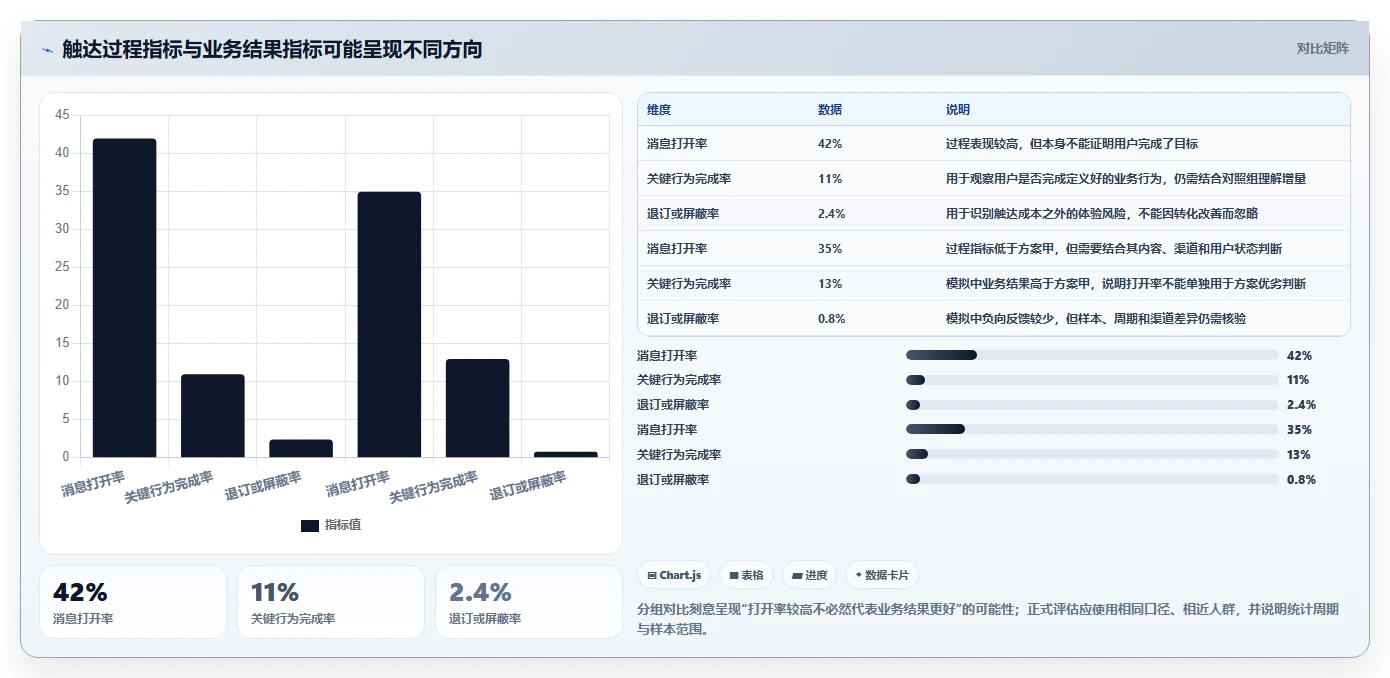Screen dimensions: 1390x678
Task: Click the 说明 column header
Action: point(958,109)
